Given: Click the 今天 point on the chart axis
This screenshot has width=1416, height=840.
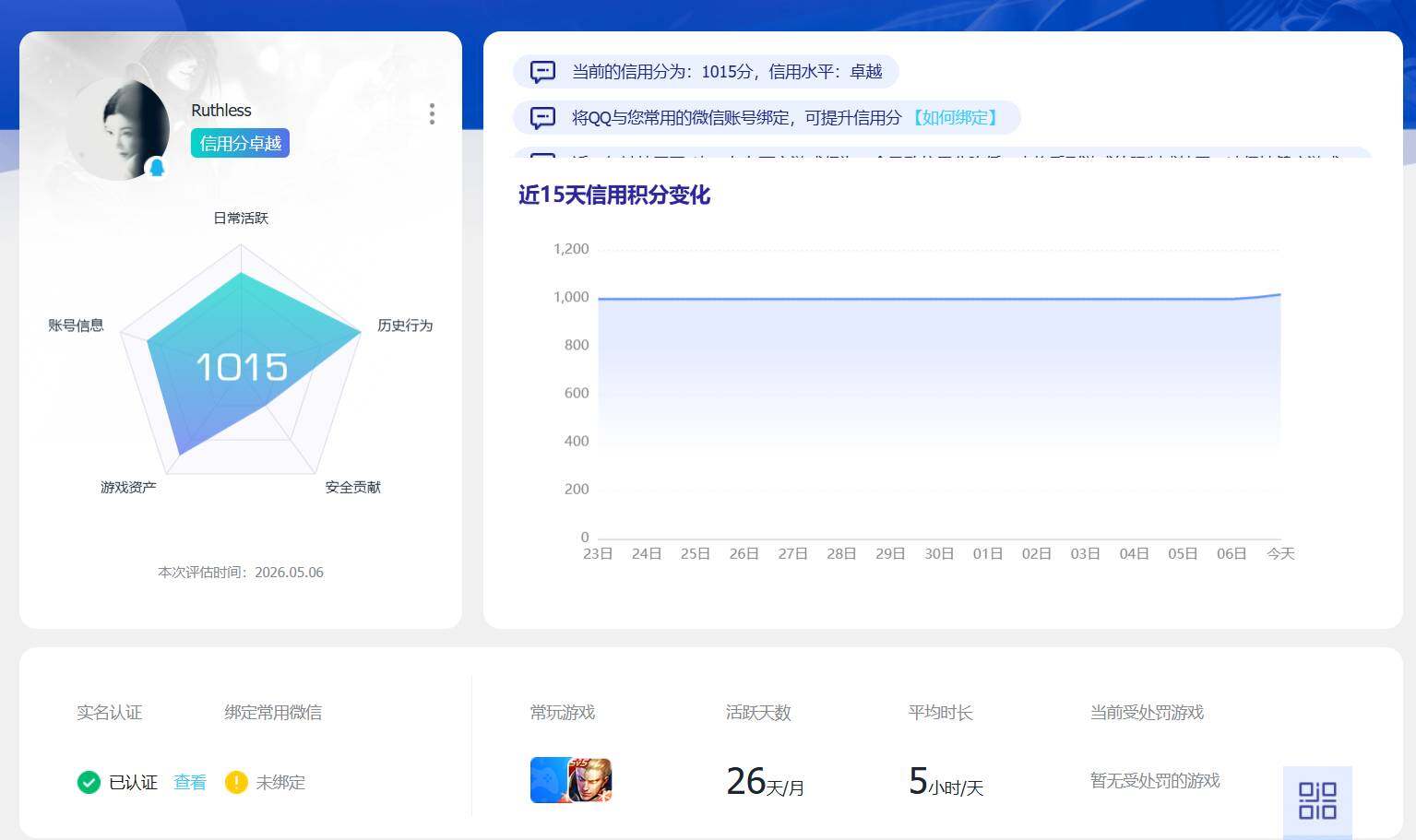Looking at the screenshot, I should (x=1280, y=553).
